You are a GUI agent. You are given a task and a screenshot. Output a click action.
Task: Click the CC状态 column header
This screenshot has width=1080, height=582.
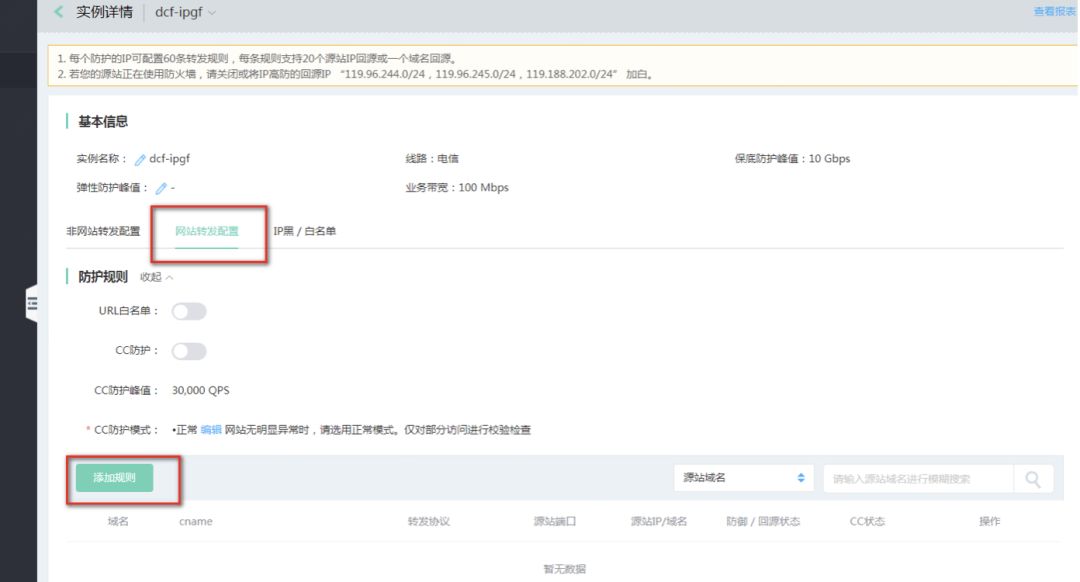(x=867, y=521)
